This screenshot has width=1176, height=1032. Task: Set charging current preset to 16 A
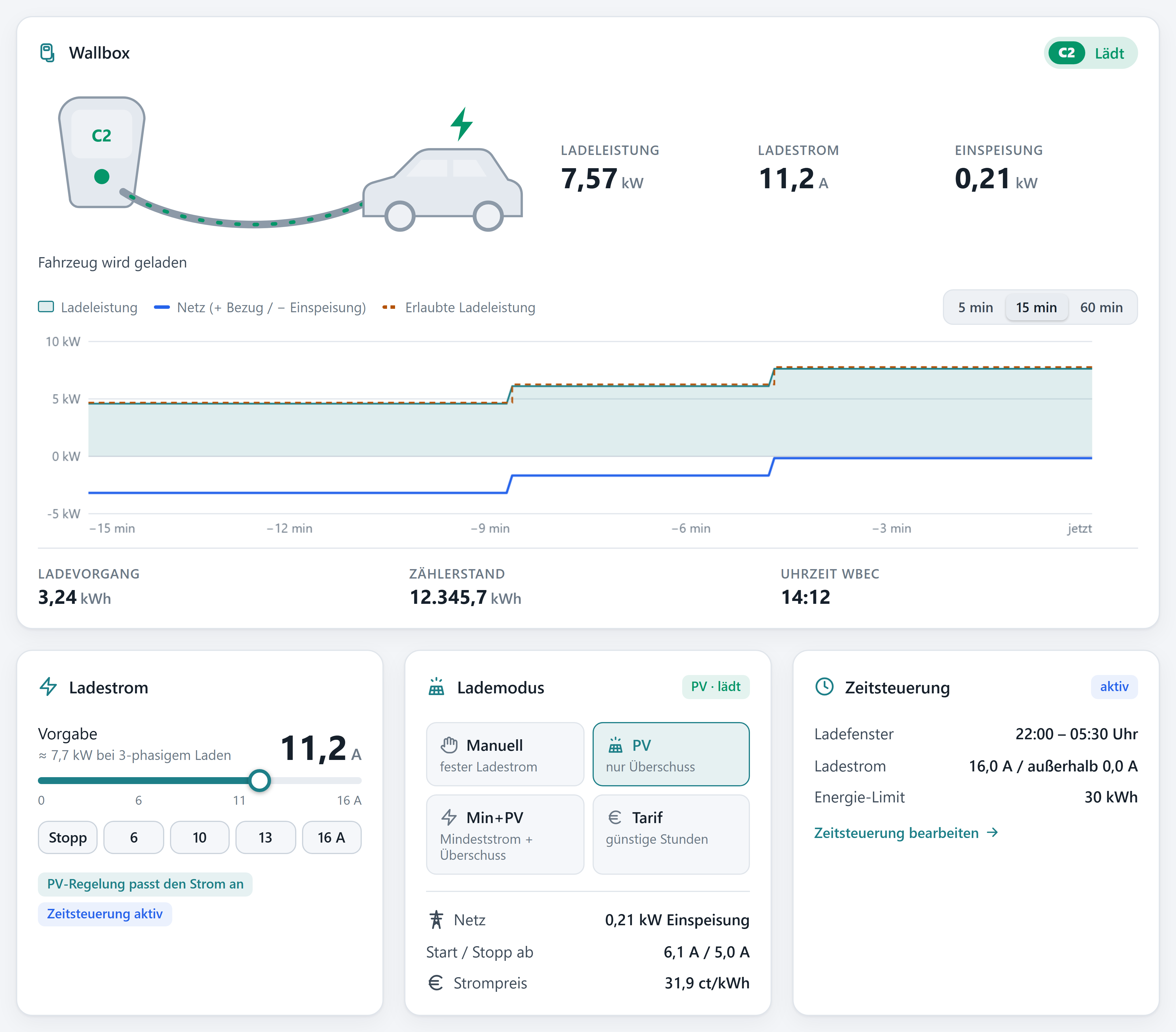coord(331,837)
